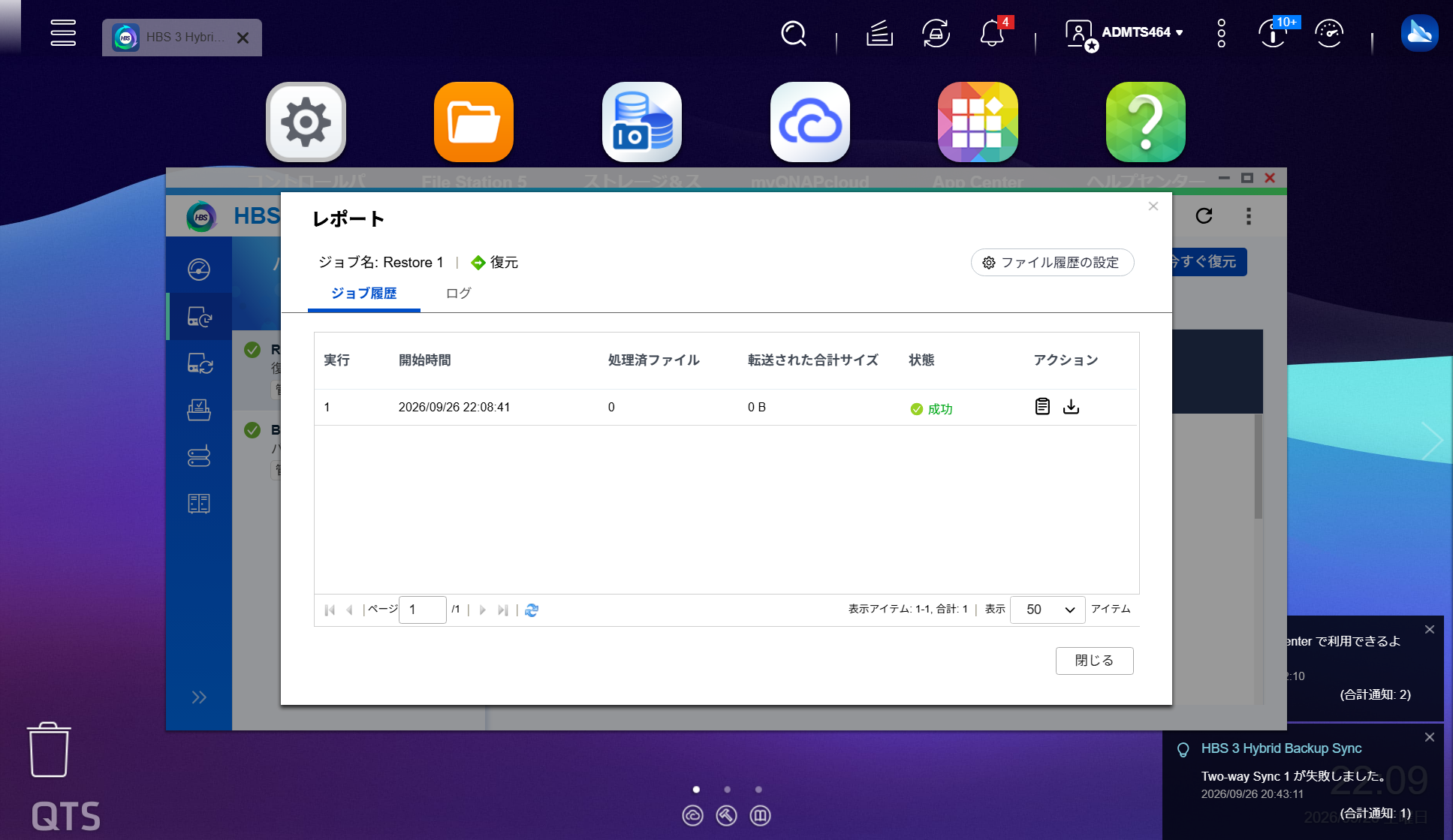Download report icon for run 1
The image size is (1453, 840).
click(x=1072, y=406)
